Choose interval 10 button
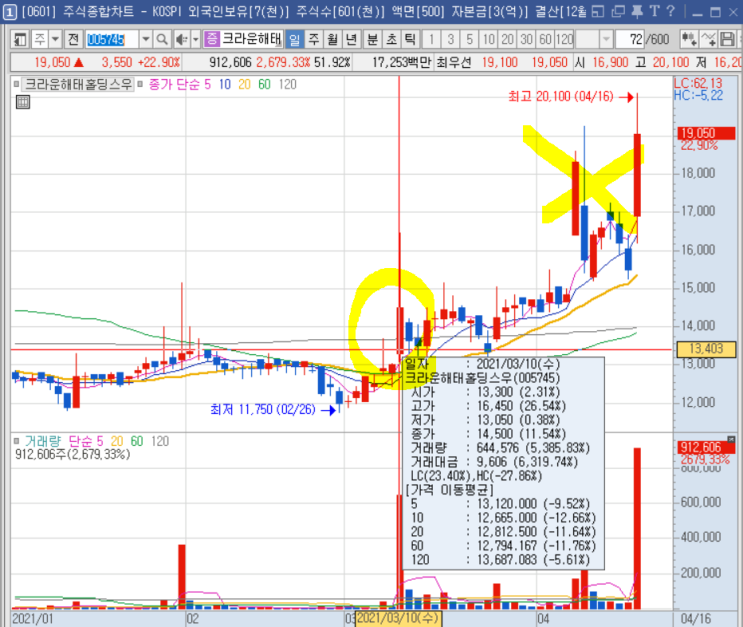743x627 pixels. click(489, 39)
